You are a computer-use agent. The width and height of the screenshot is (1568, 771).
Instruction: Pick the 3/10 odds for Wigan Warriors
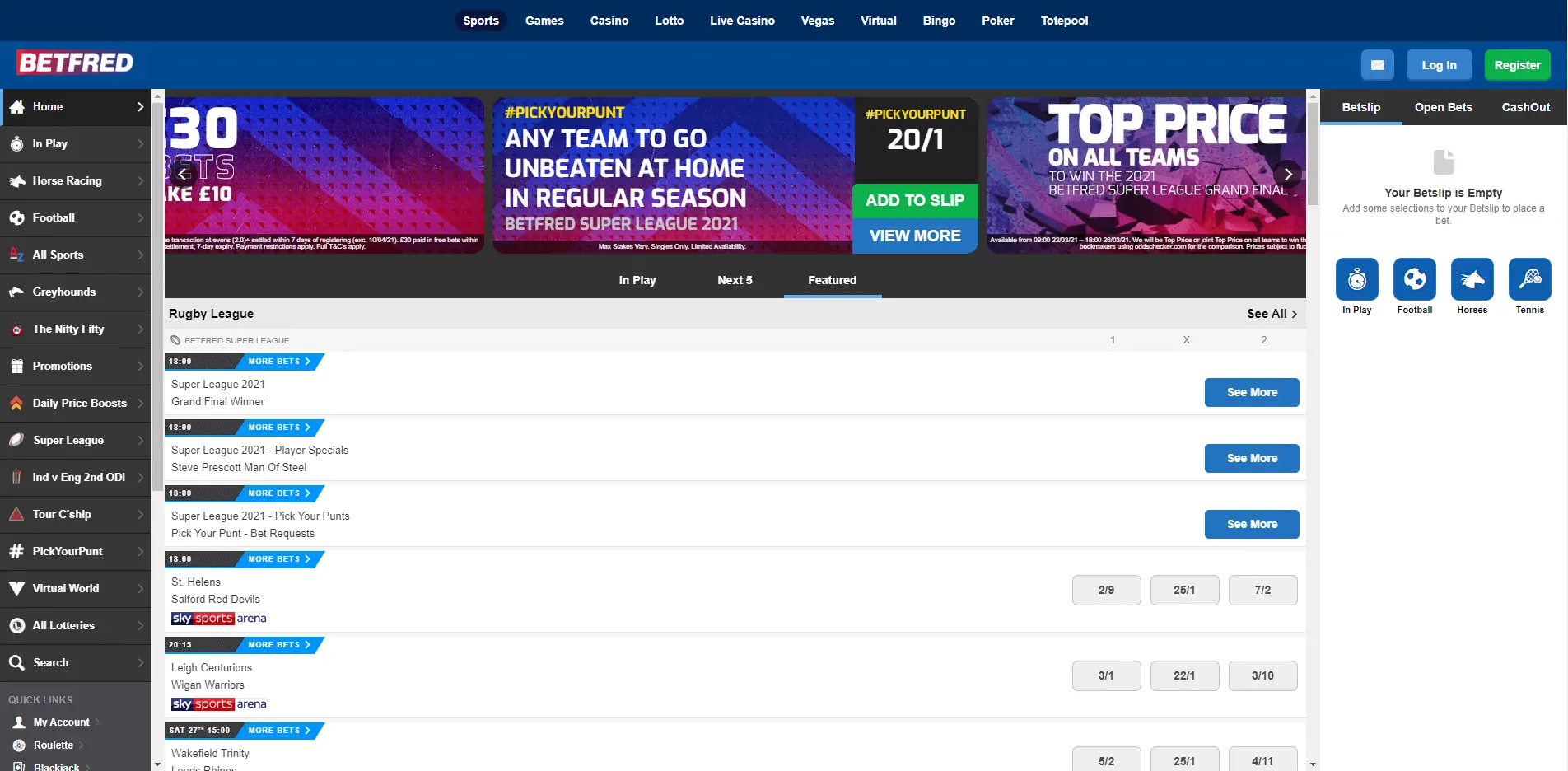point(1262,675)
